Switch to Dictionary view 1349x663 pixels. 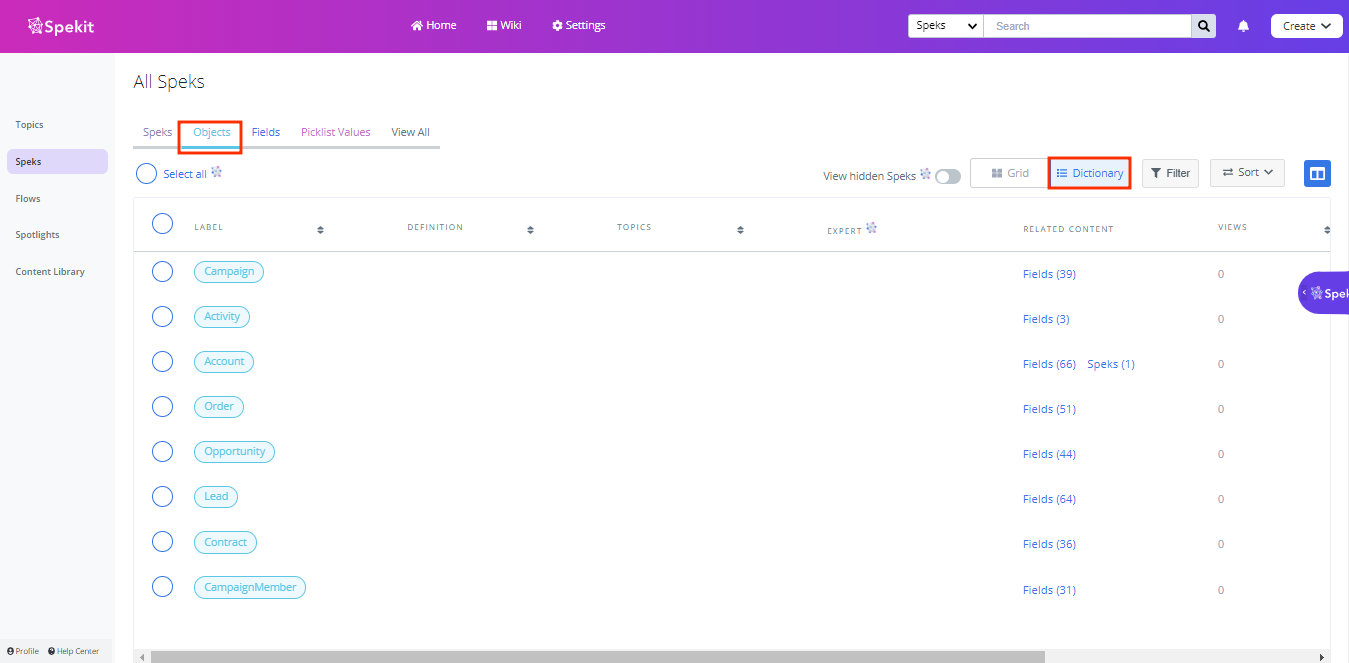[1090, 173]
